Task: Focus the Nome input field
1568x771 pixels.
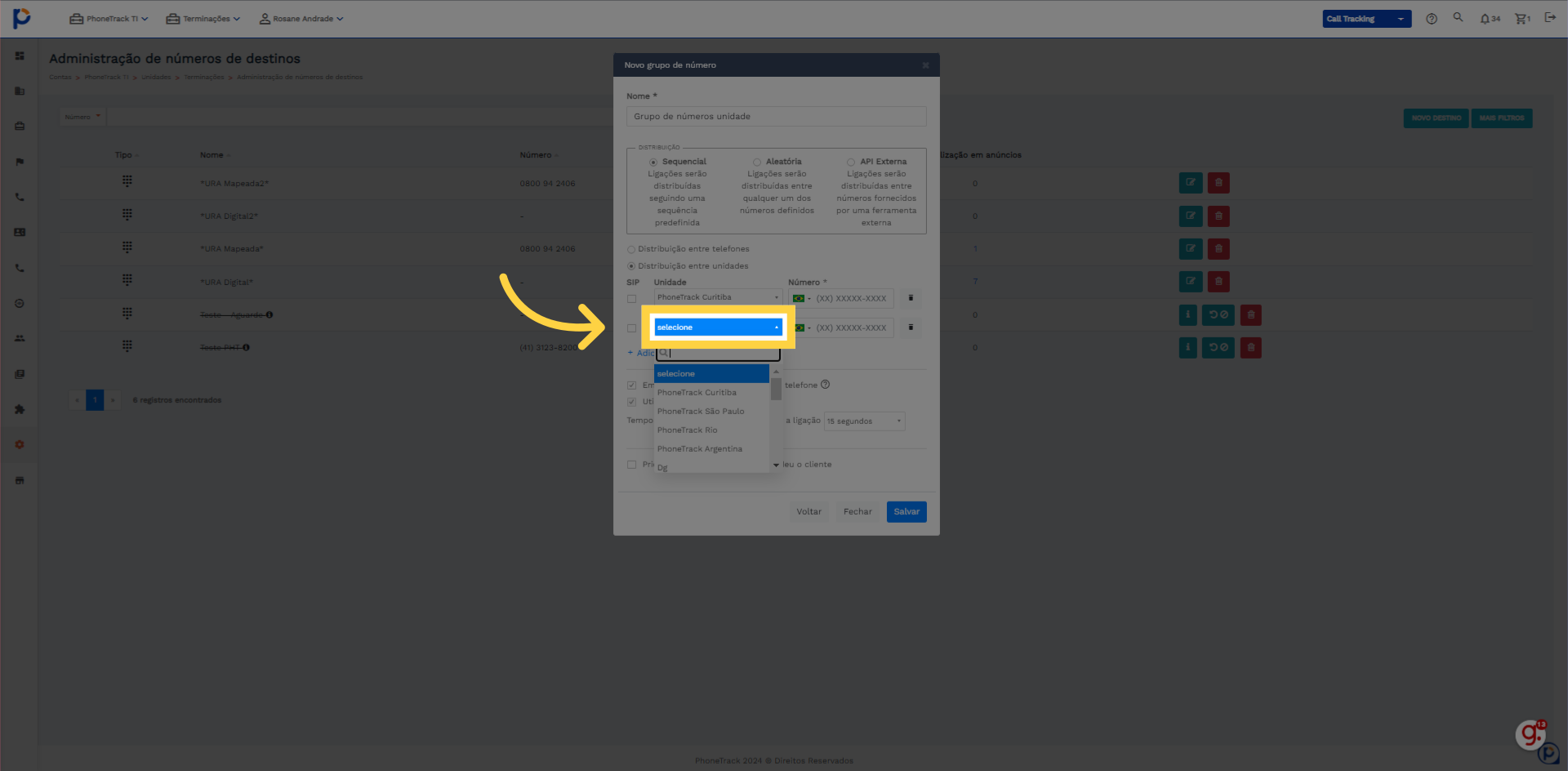Action: tap(776, 117)
